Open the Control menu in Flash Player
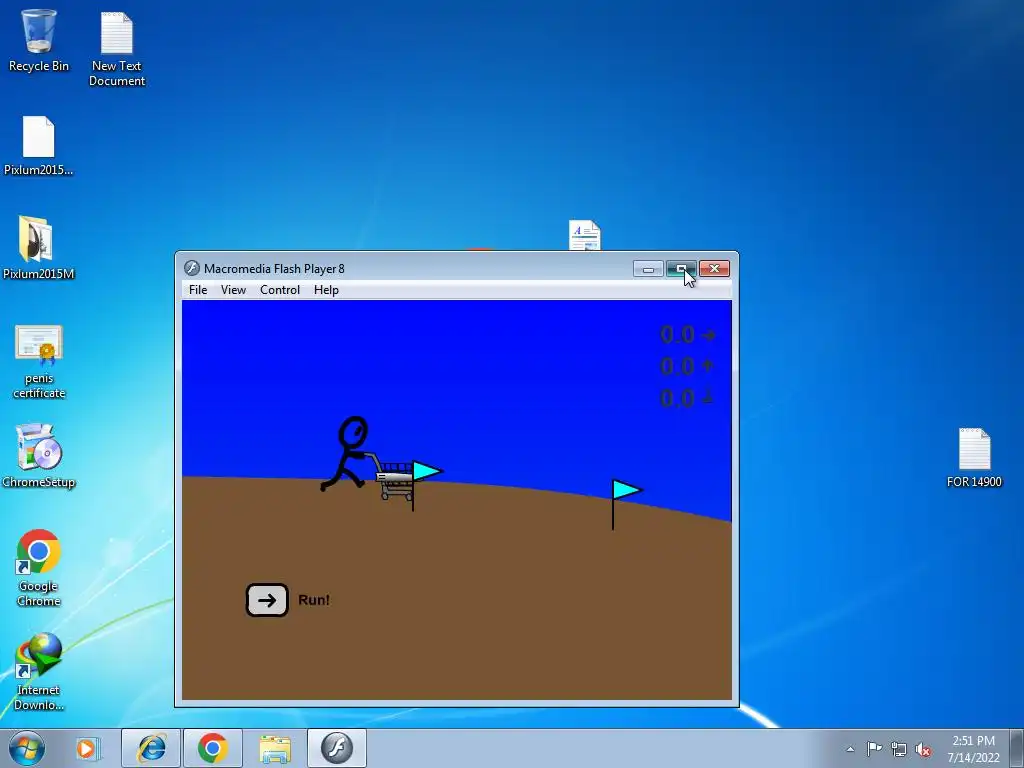The image size is (1024, 768). click(280, 290)
